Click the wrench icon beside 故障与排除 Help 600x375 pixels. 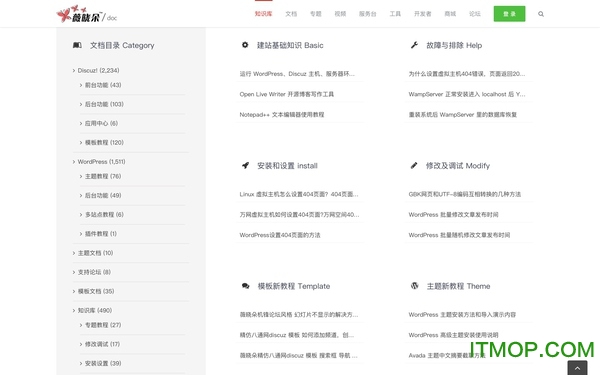click(x=414, y=45)
